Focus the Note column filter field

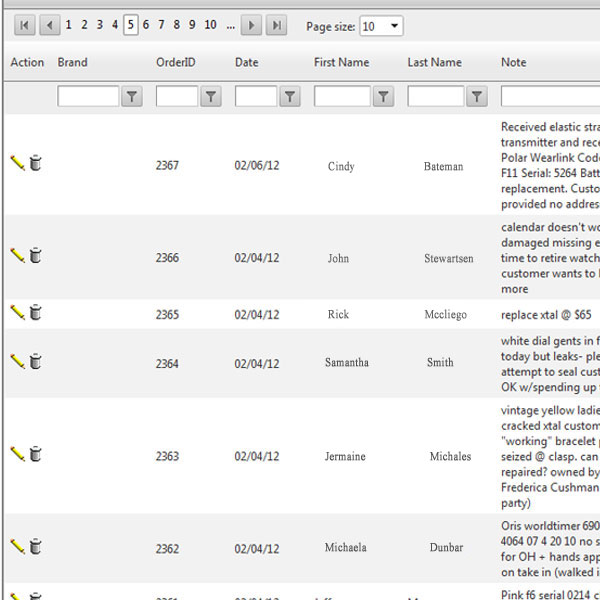[550, 96]
